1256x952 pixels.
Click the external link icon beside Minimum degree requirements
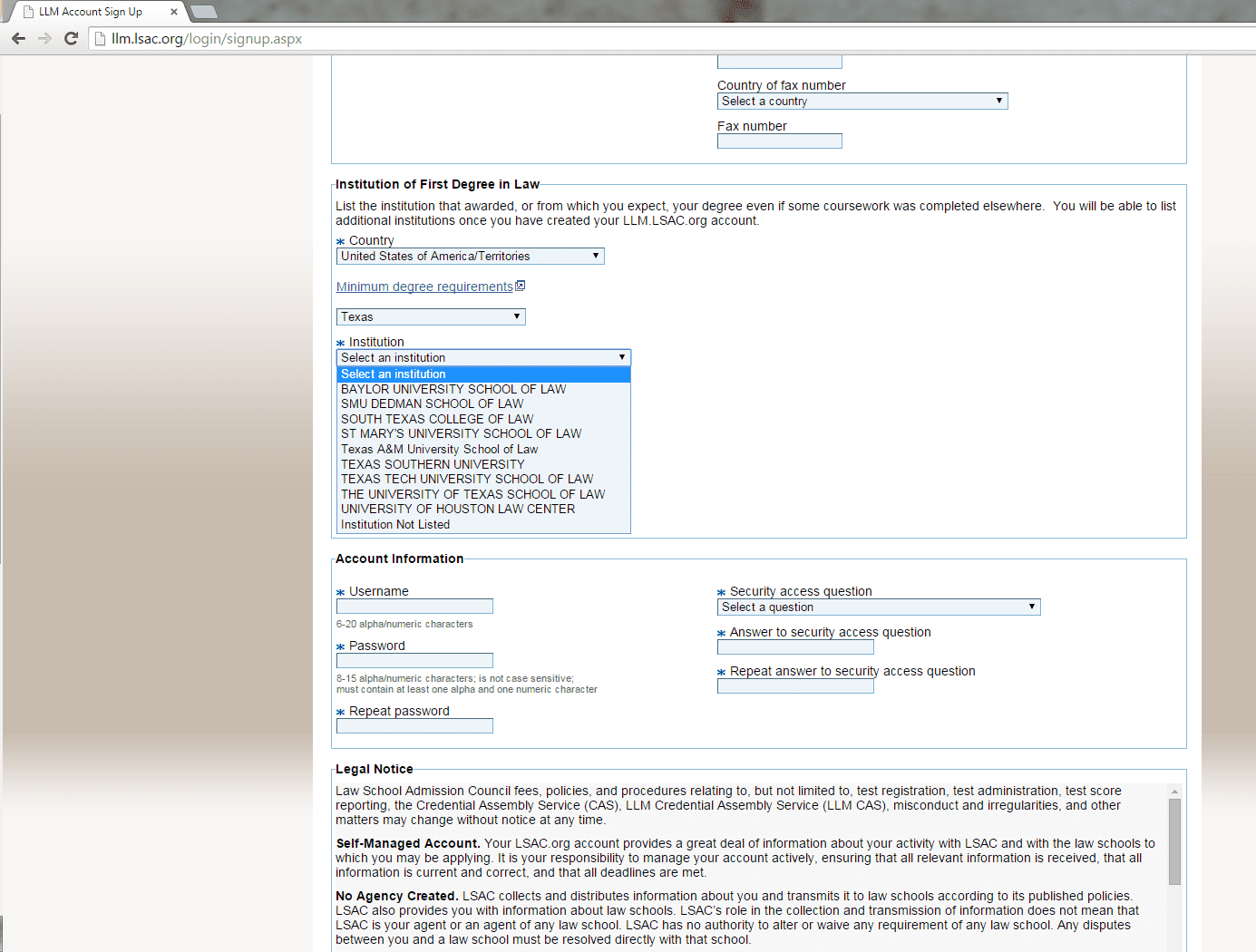pyautogui.click(x=521, y=286)
